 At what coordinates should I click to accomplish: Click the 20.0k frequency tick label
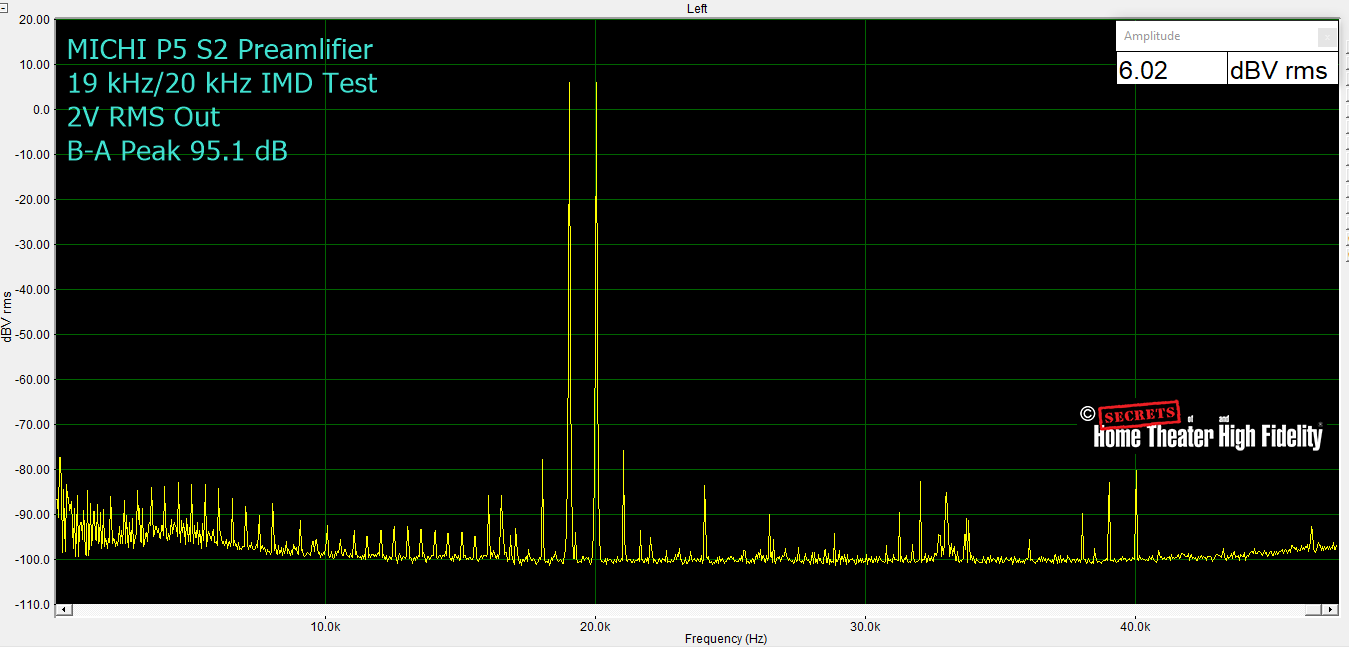(x=595, y=627)
